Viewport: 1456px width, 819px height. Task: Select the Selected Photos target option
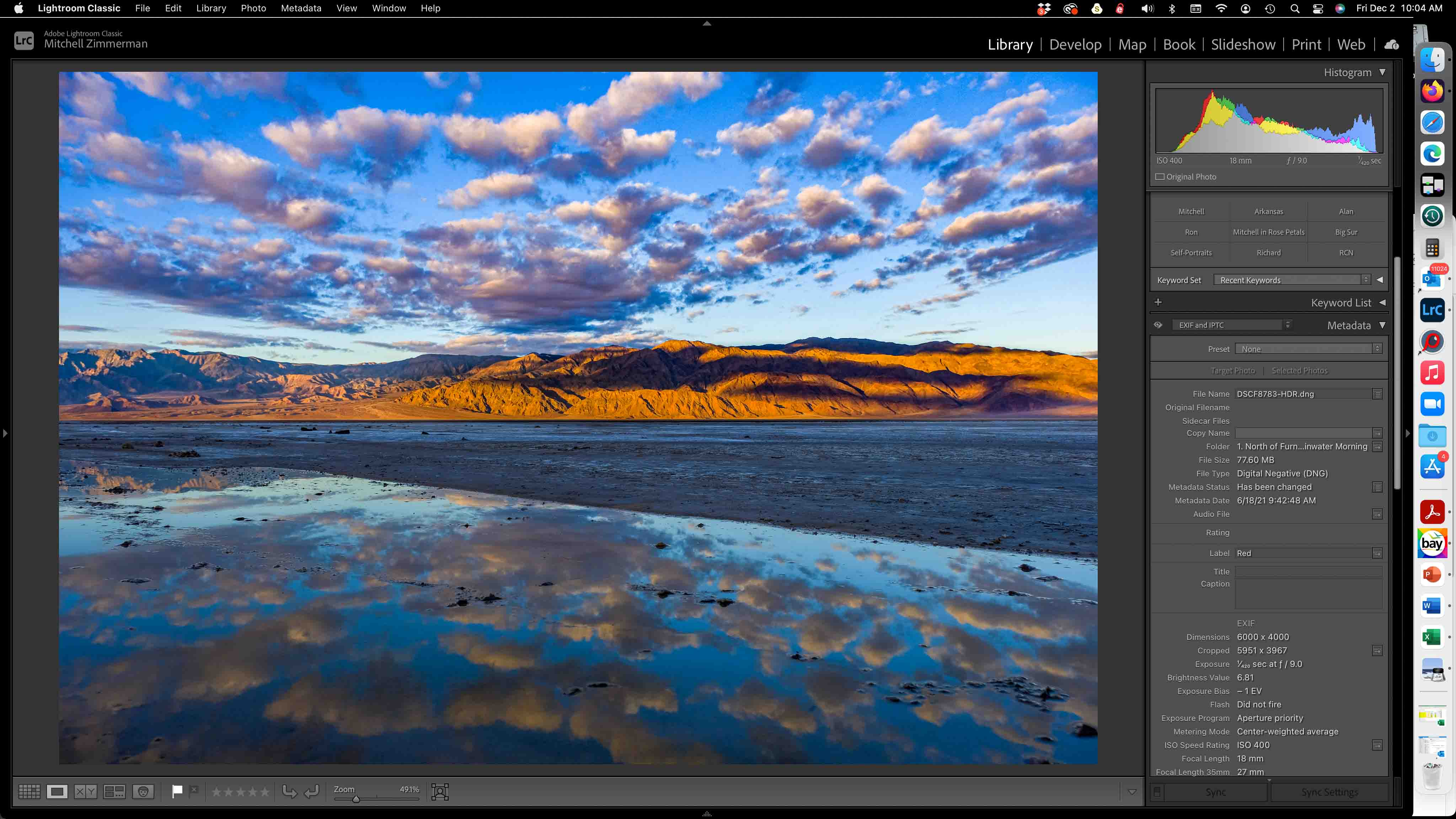coord(1300,370)
